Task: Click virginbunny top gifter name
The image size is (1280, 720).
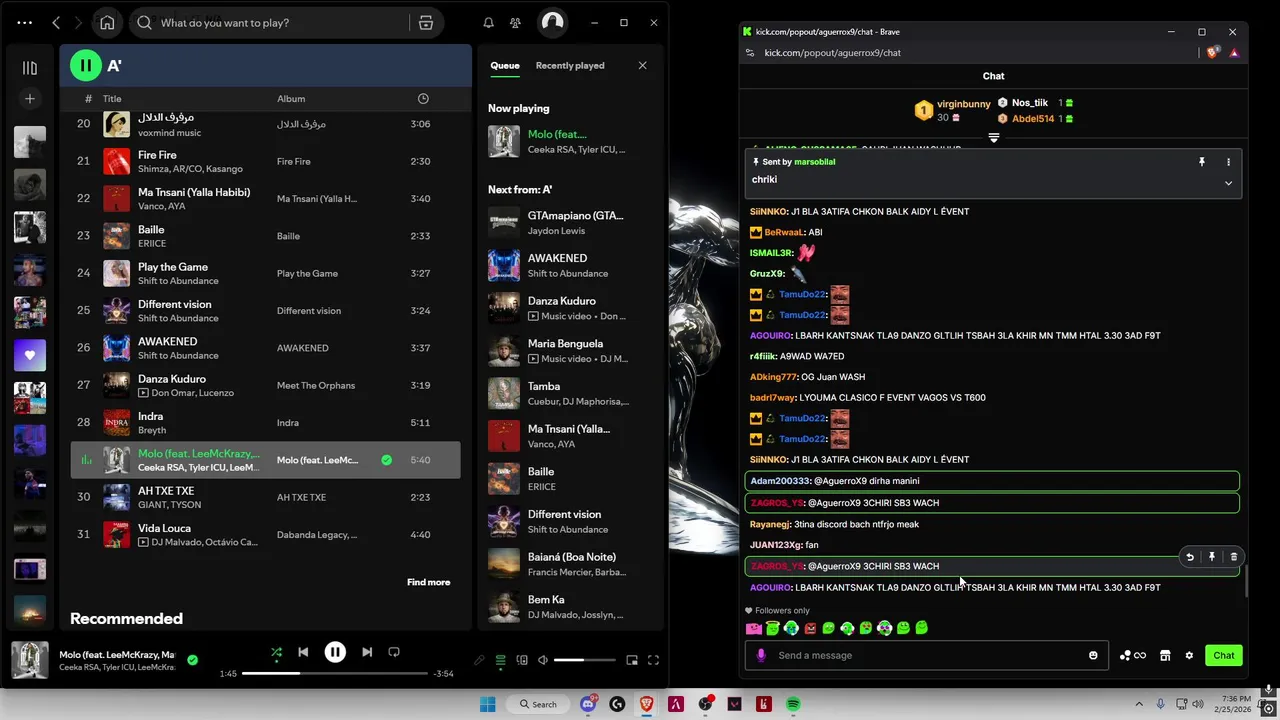Action: (x=964, y=104)
